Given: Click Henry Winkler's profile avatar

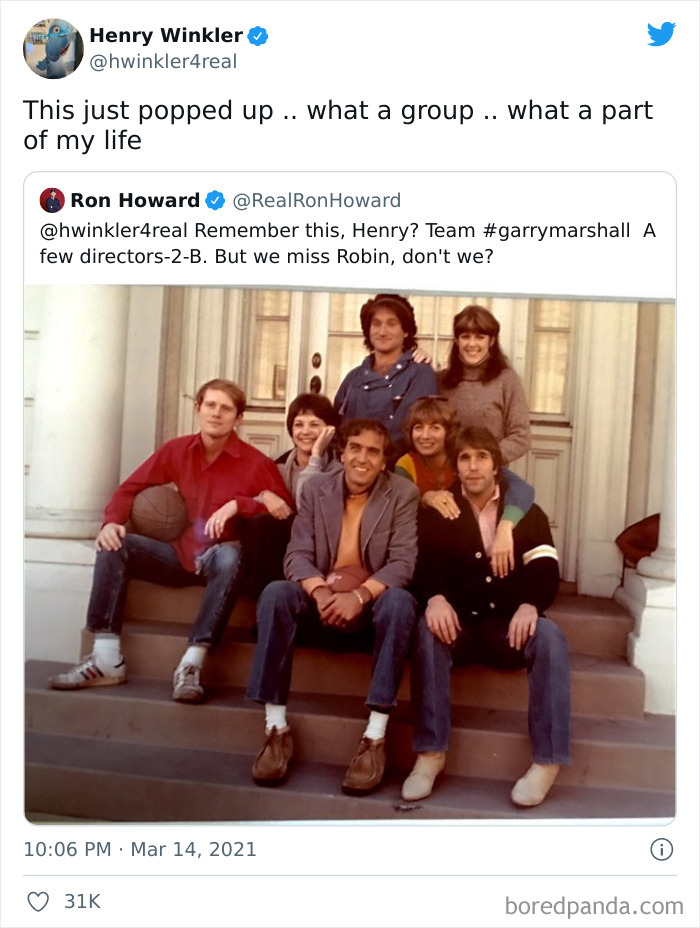Looking at the screenshot, I should pos(52,46).
